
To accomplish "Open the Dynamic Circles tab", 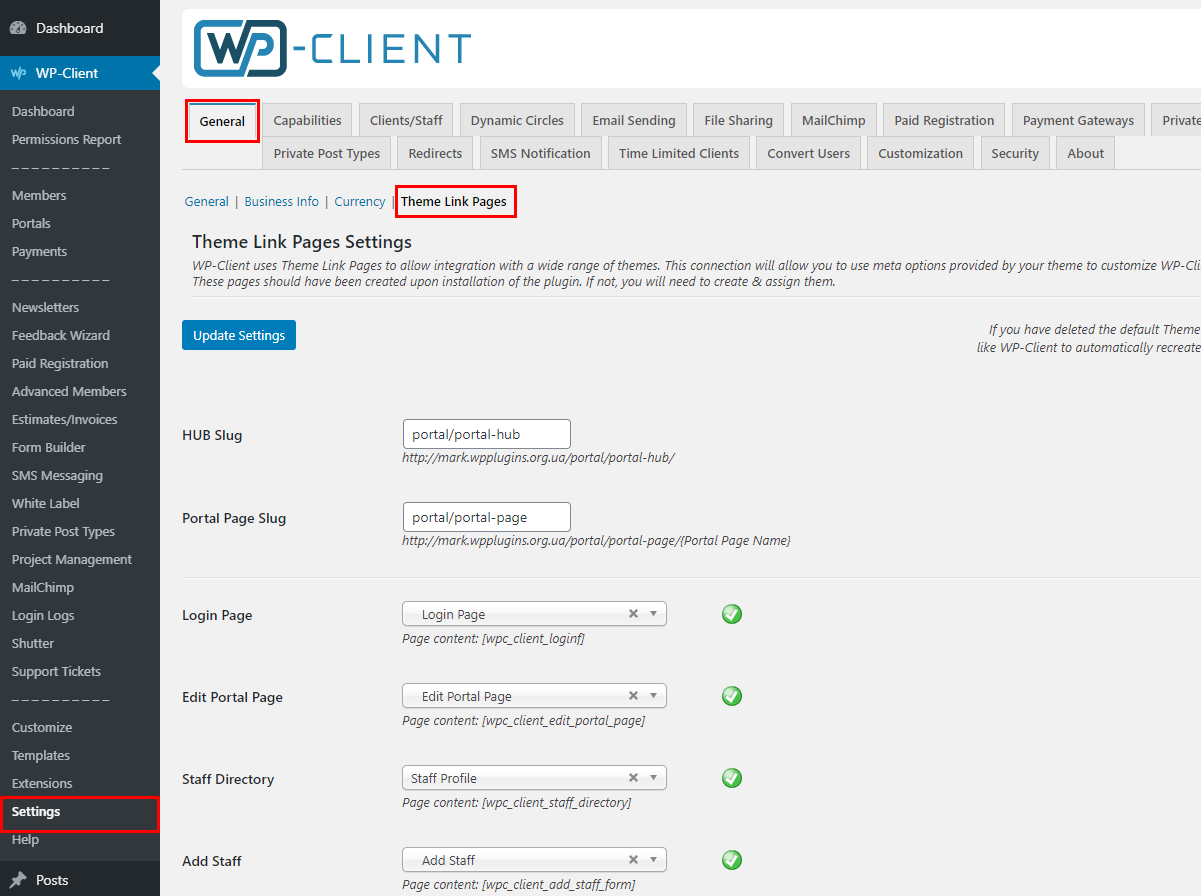I will (x=517, y=120).
